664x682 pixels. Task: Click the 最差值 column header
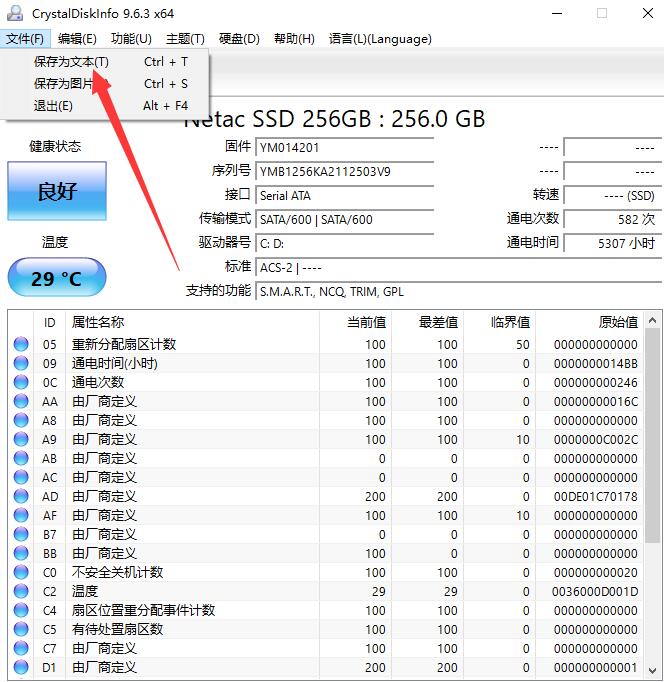click(x=427, y=322)
